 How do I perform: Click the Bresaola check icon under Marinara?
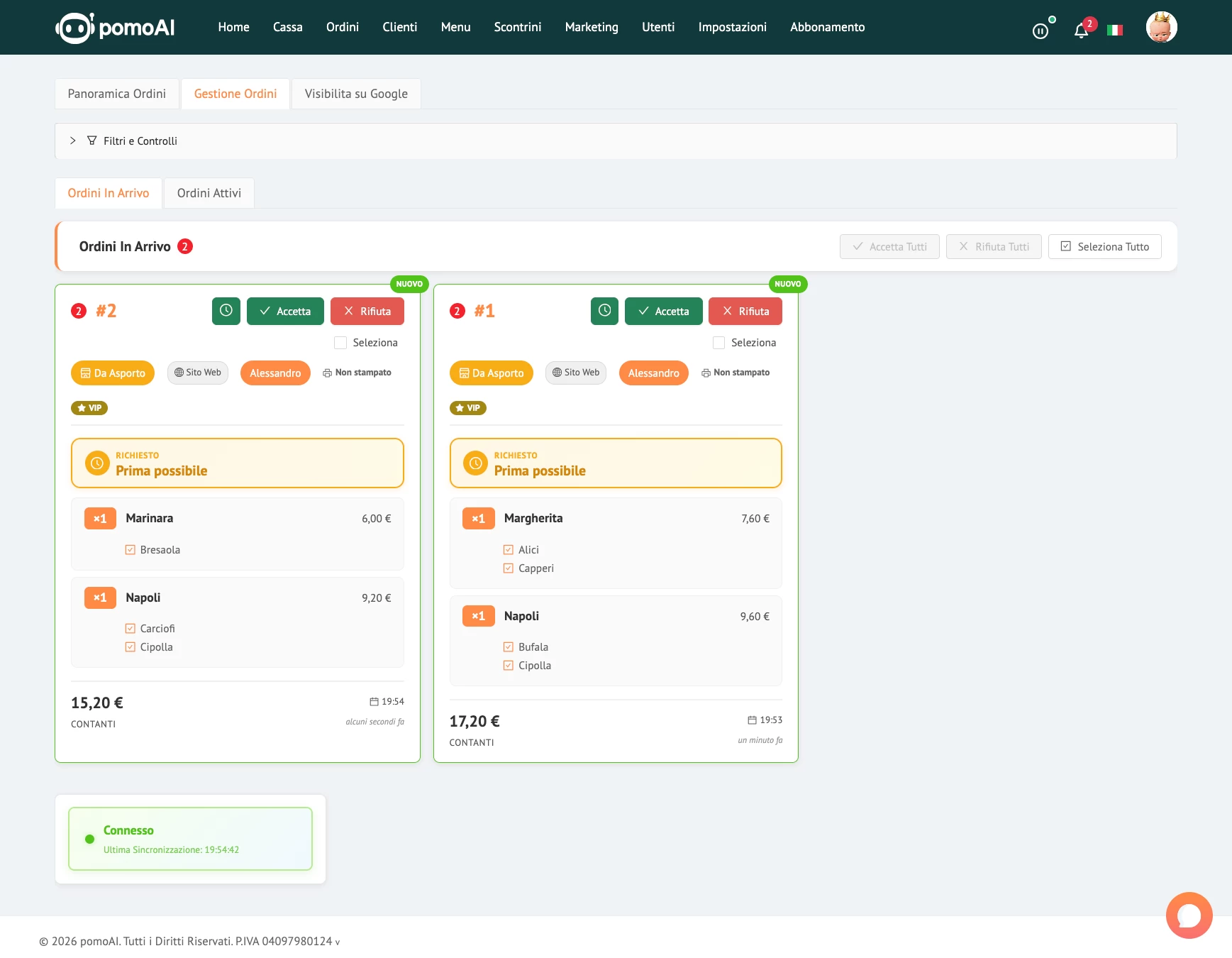(x=131, y=550)
